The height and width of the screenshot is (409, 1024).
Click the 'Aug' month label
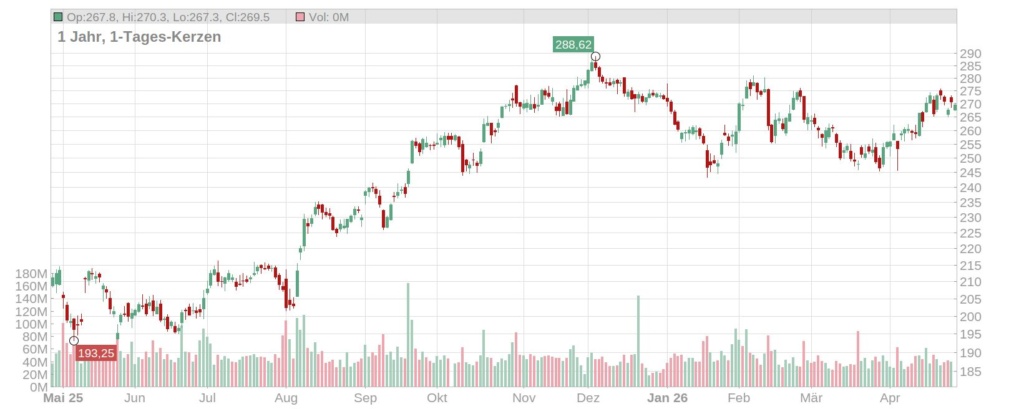pos(286,398)
